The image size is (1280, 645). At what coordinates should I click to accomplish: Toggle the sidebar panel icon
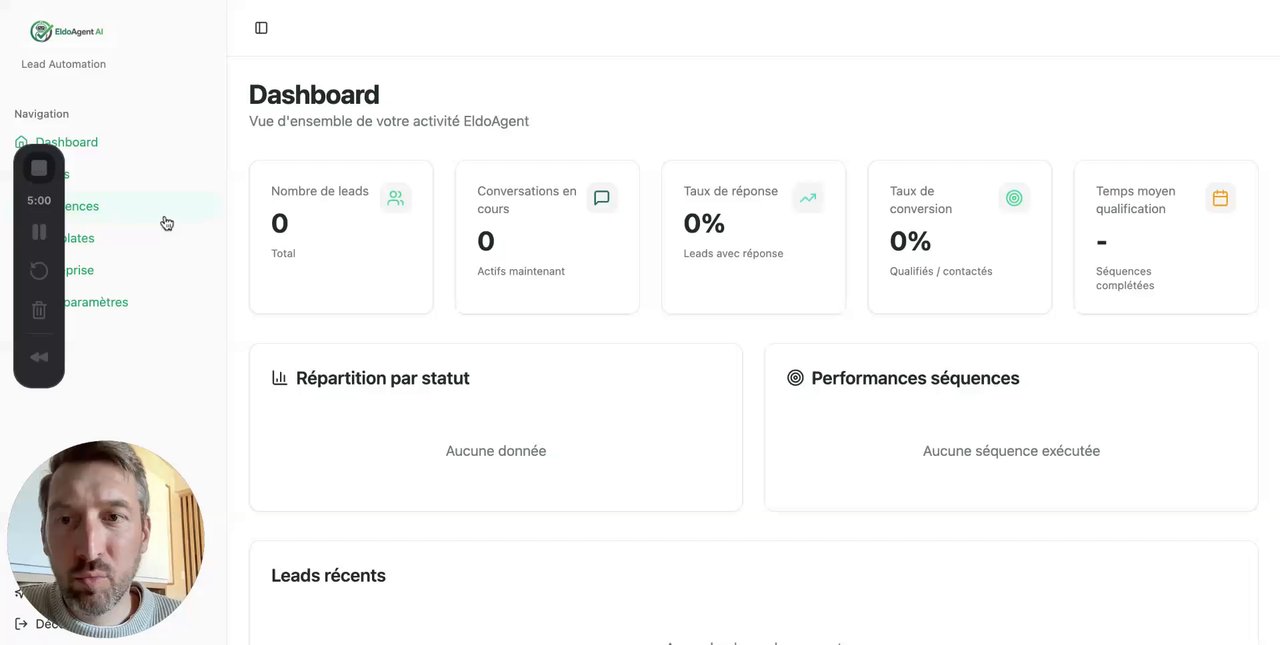click(261, 28)
